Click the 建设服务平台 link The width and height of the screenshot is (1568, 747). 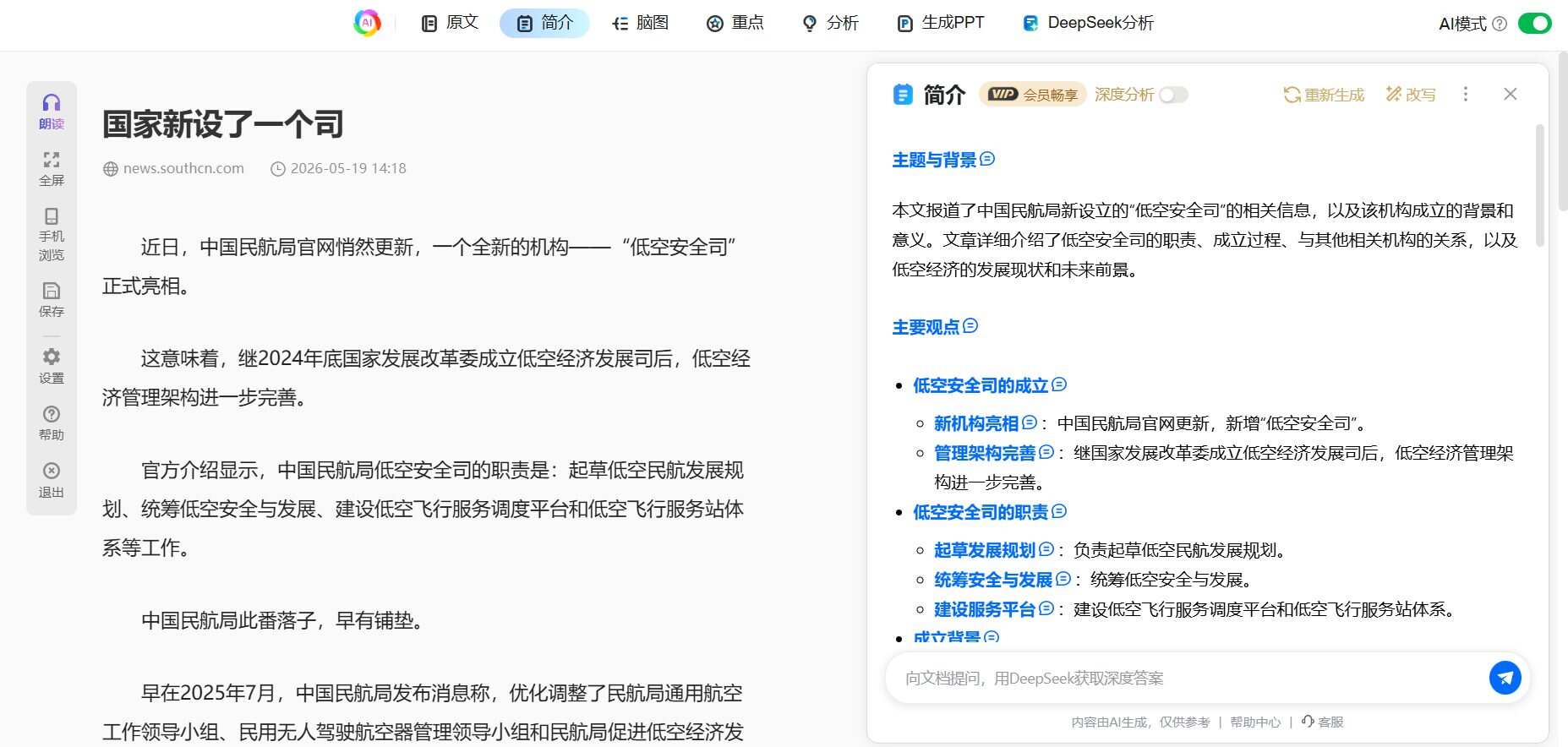(x=985, y=609)
